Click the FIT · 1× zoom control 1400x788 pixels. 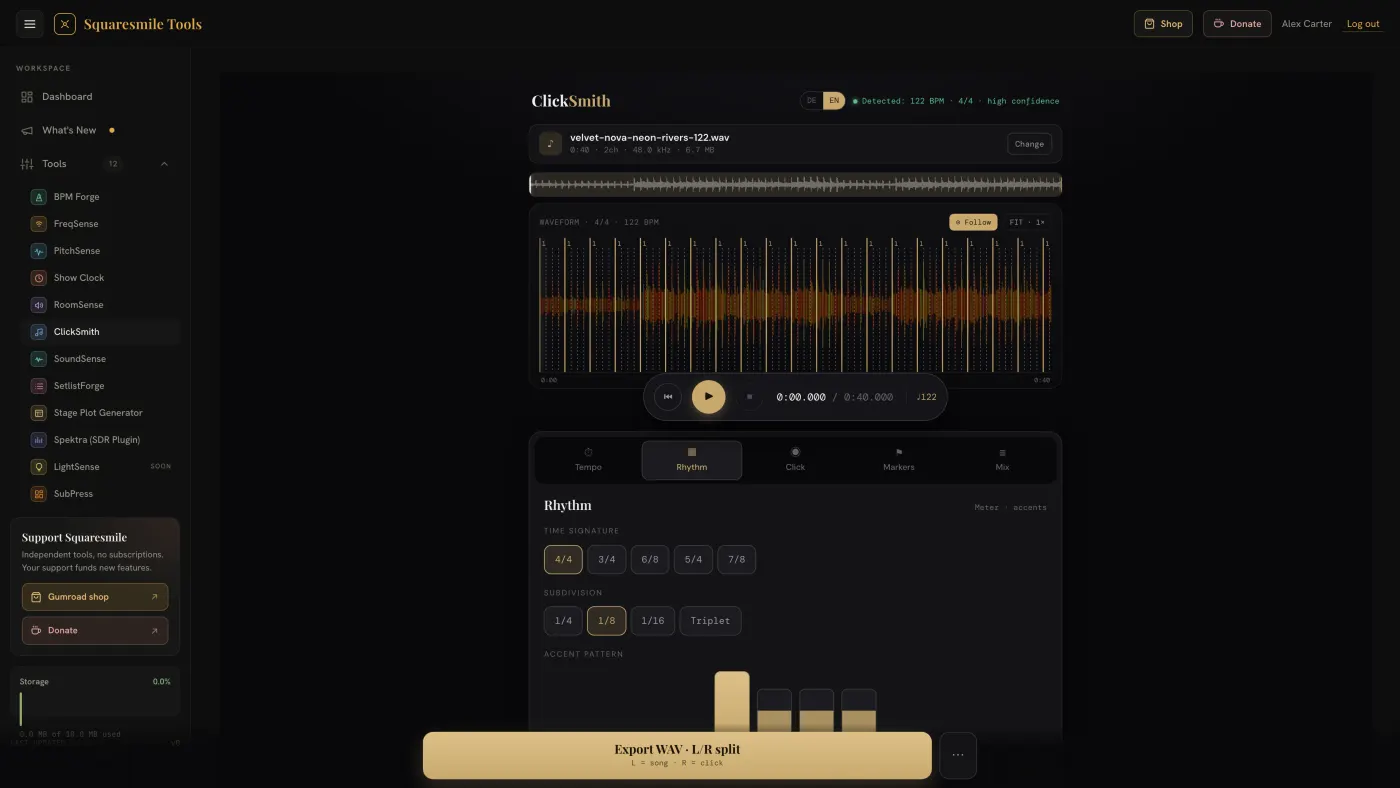tap(1027, 222)
